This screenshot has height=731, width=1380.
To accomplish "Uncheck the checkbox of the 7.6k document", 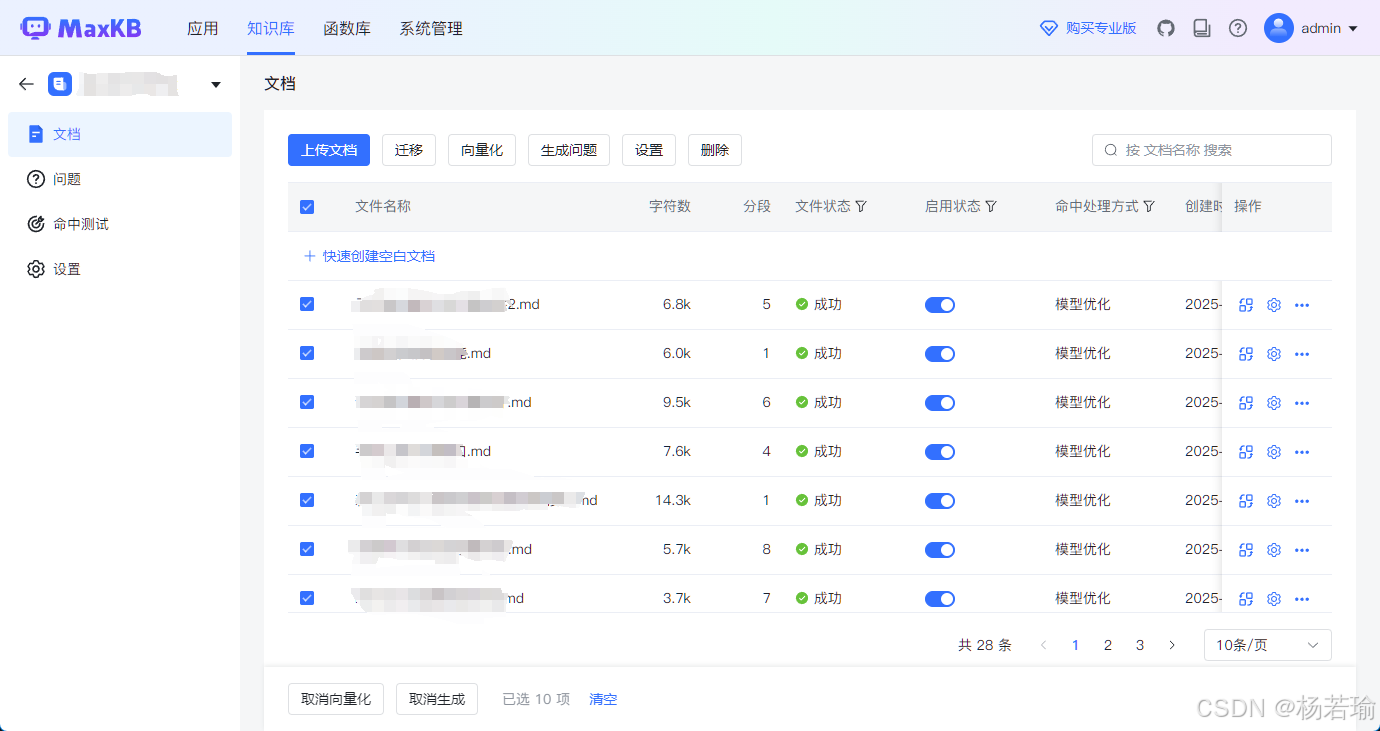I will point(307,451).
